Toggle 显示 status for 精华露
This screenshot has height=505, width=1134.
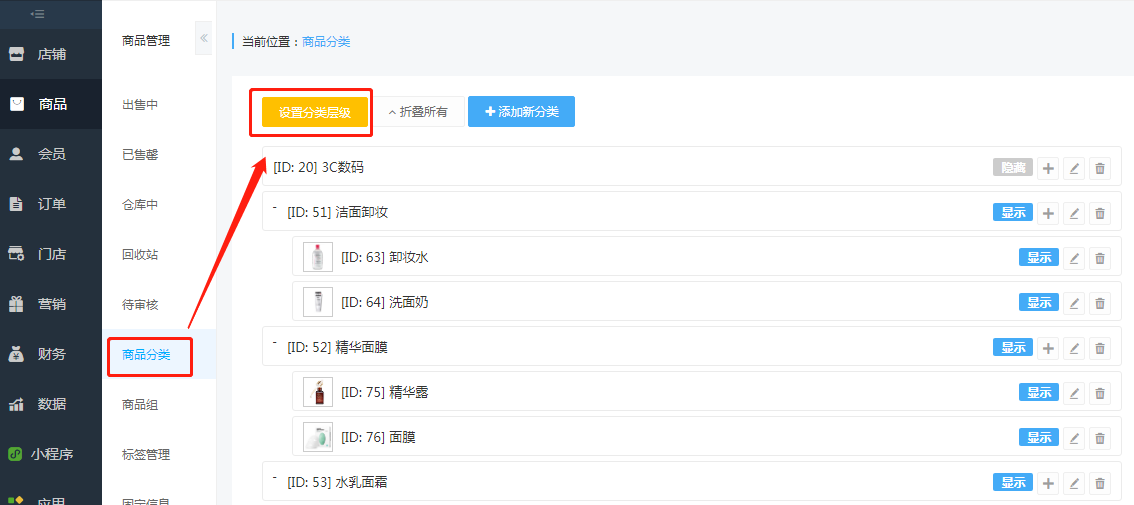click(x=1039, y=392)
